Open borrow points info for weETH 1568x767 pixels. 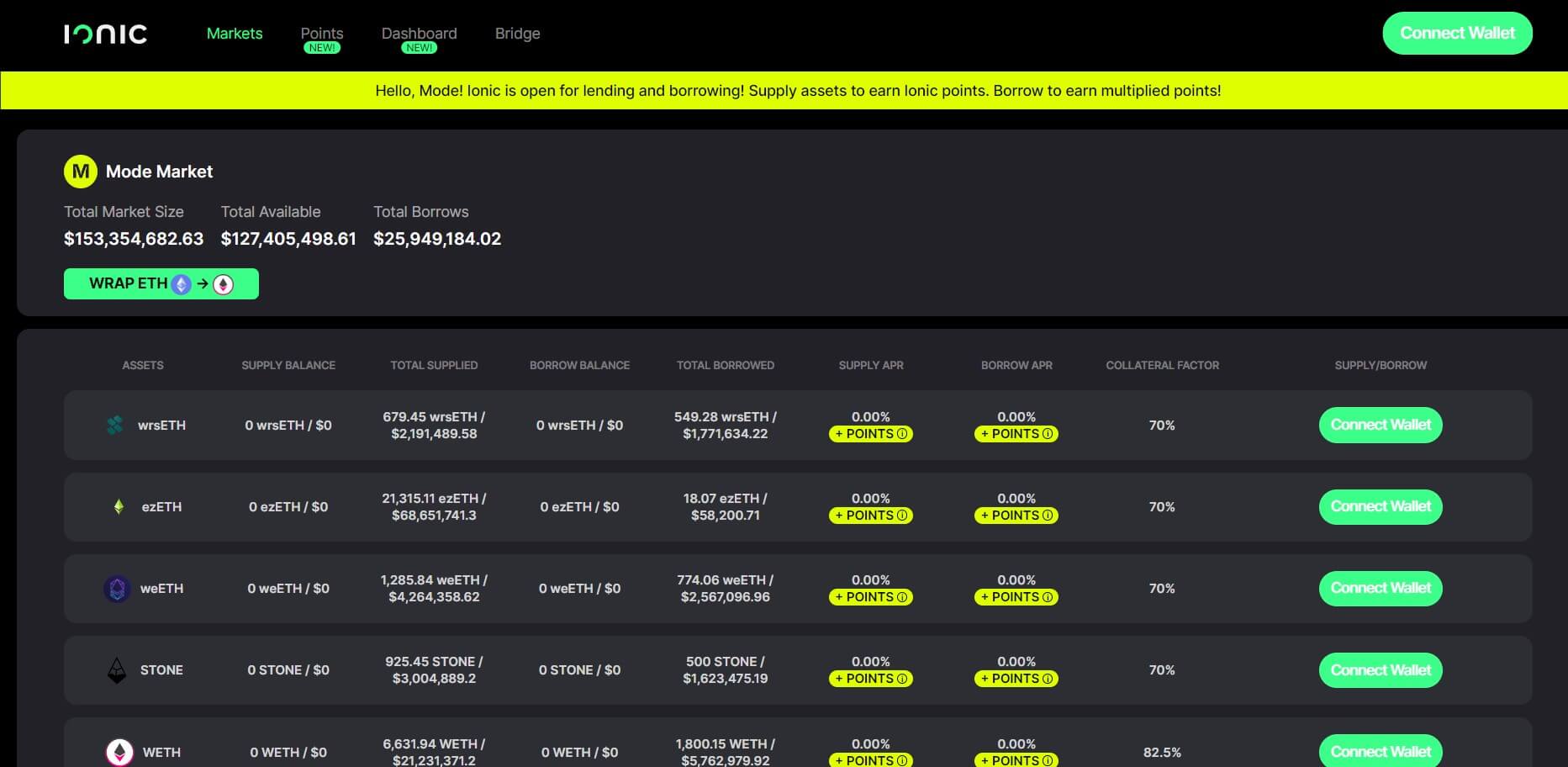tap(1048, 597)
